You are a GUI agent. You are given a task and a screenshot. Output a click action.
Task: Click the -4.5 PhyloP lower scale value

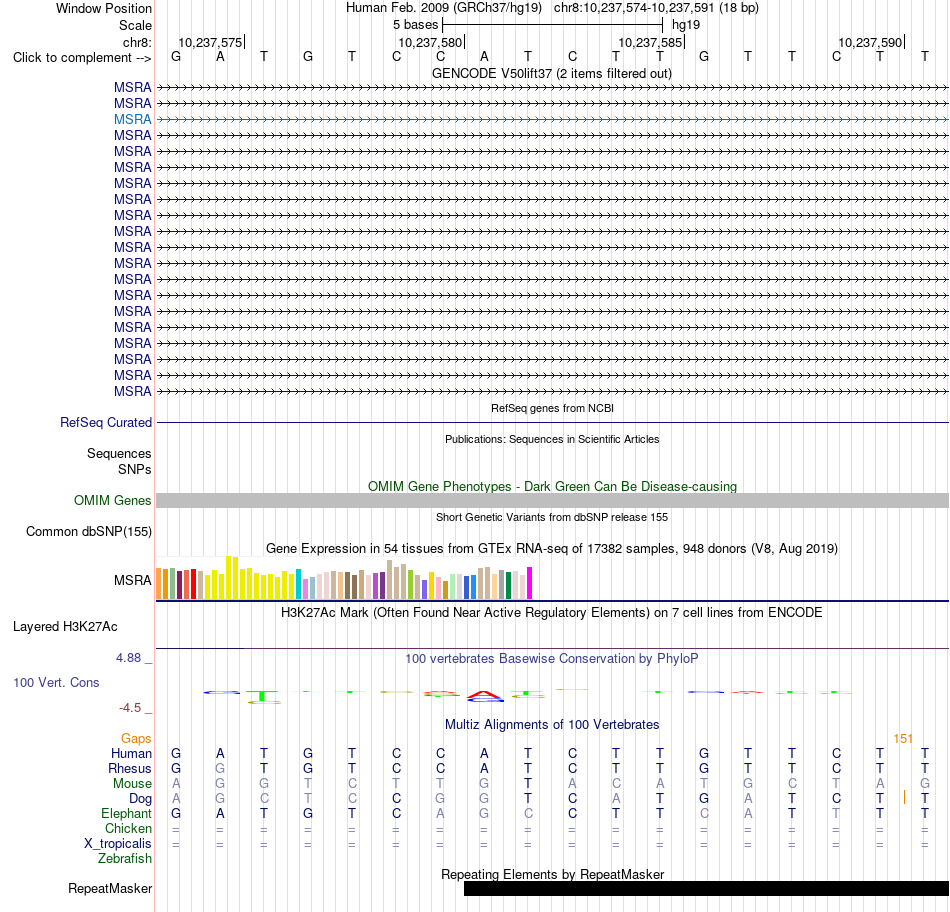click(x=130, y=708)
